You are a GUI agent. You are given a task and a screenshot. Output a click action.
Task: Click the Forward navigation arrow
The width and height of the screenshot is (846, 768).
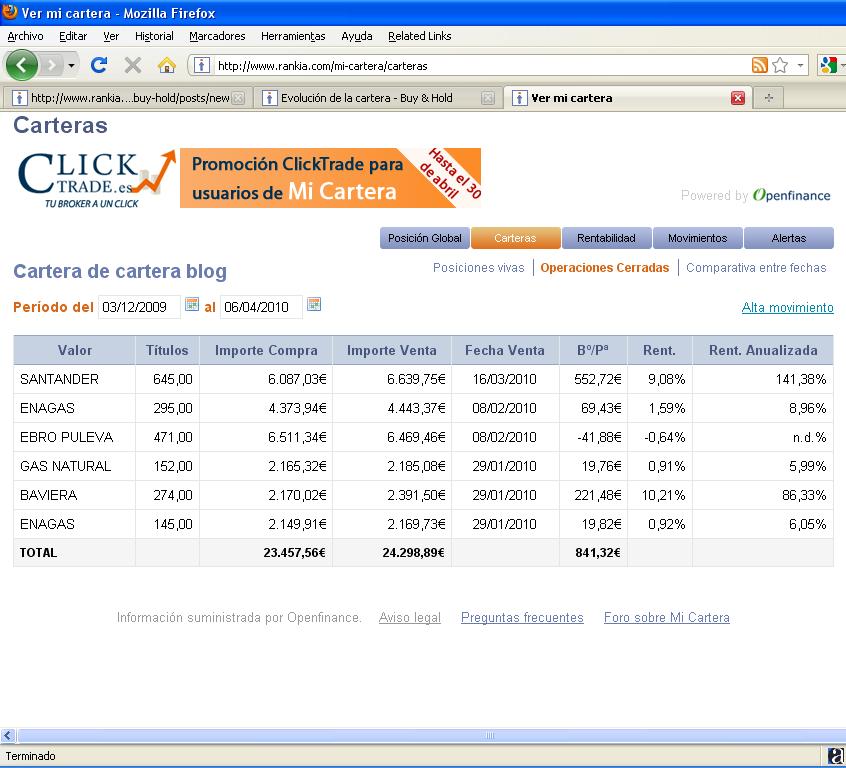(52, 66)
